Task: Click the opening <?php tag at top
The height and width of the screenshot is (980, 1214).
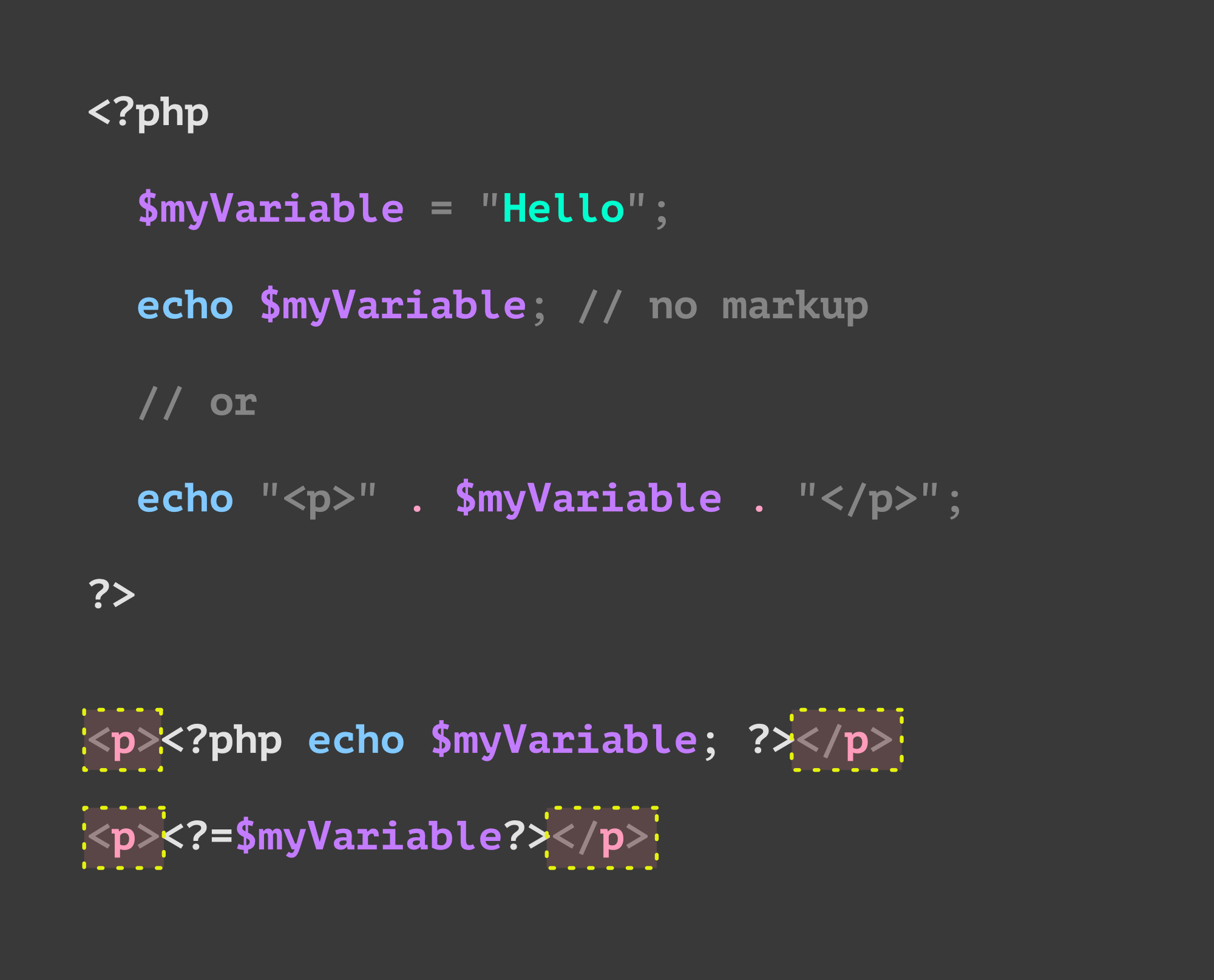Action: 148,113
